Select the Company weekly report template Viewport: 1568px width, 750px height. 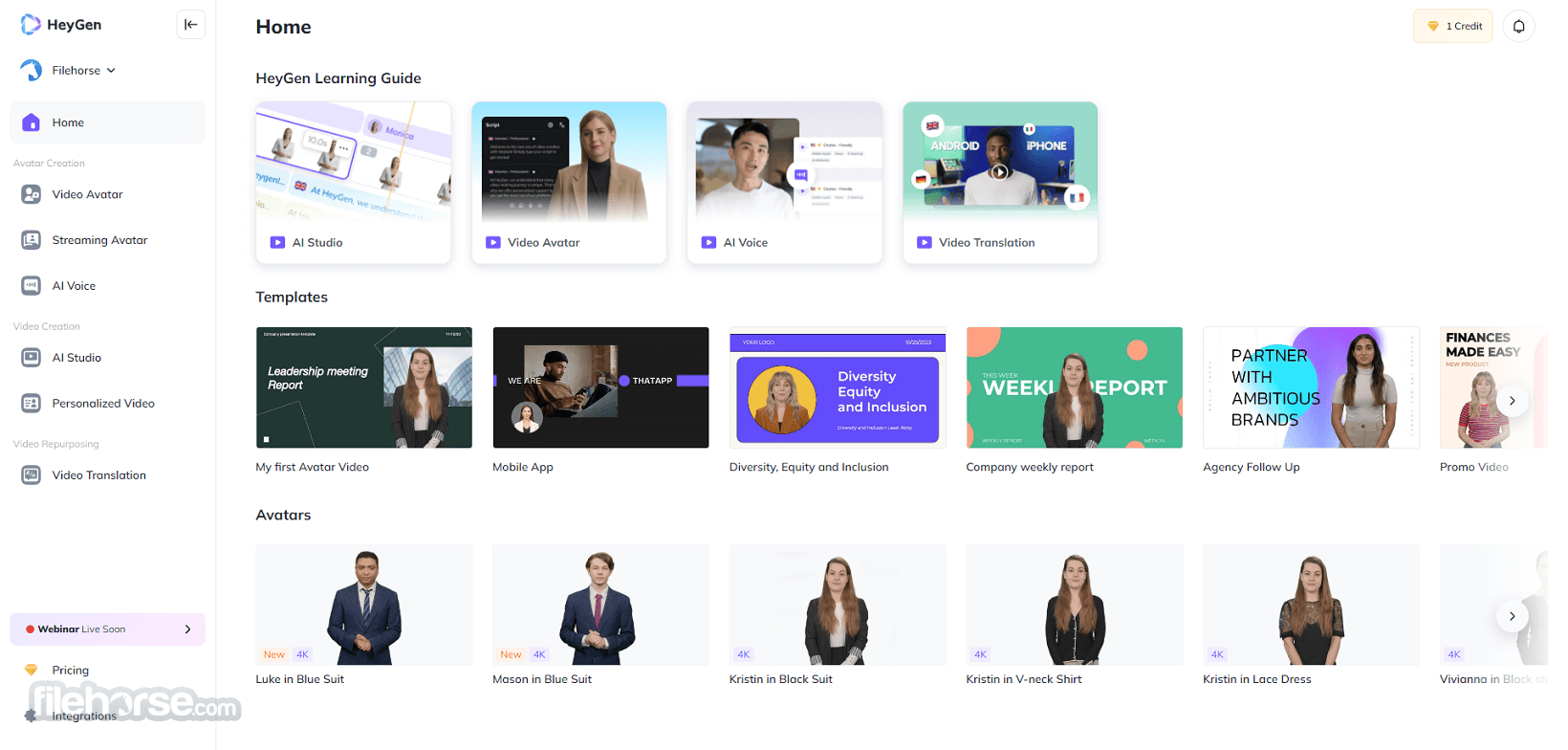point(1075,387)
